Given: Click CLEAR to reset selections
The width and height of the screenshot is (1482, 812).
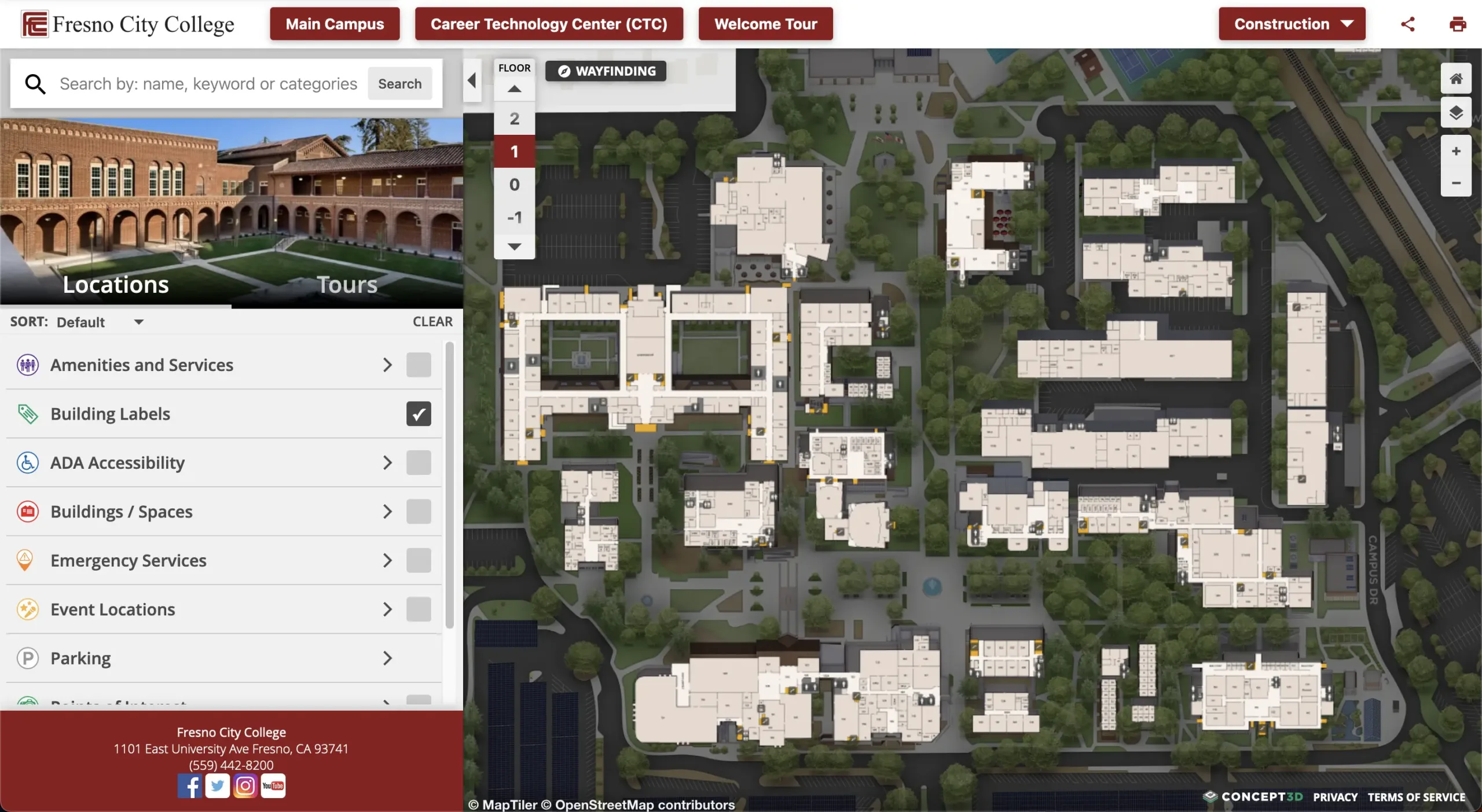Looking at the screenshot, I should click(432, 322).
